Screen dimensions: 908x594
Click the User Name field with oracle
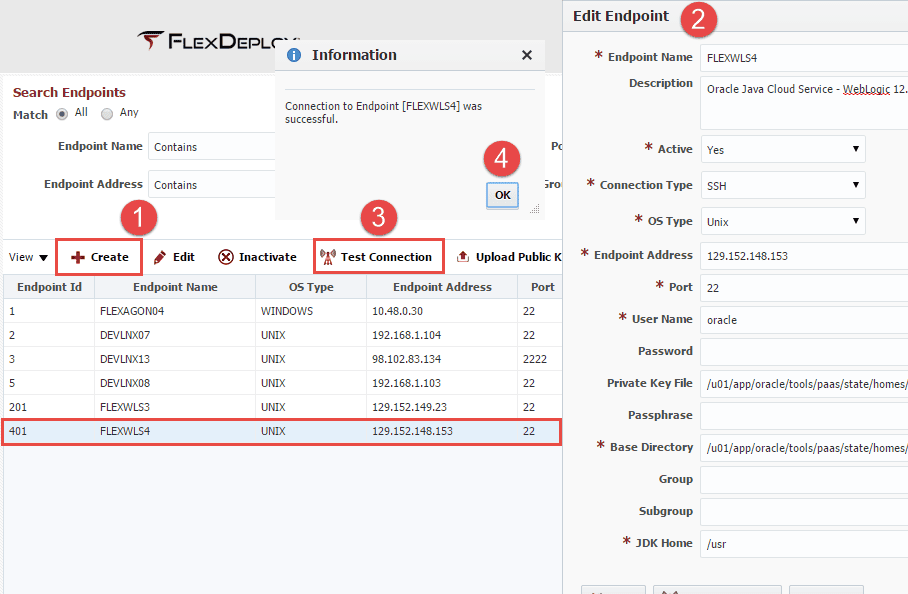click(804, 320)
